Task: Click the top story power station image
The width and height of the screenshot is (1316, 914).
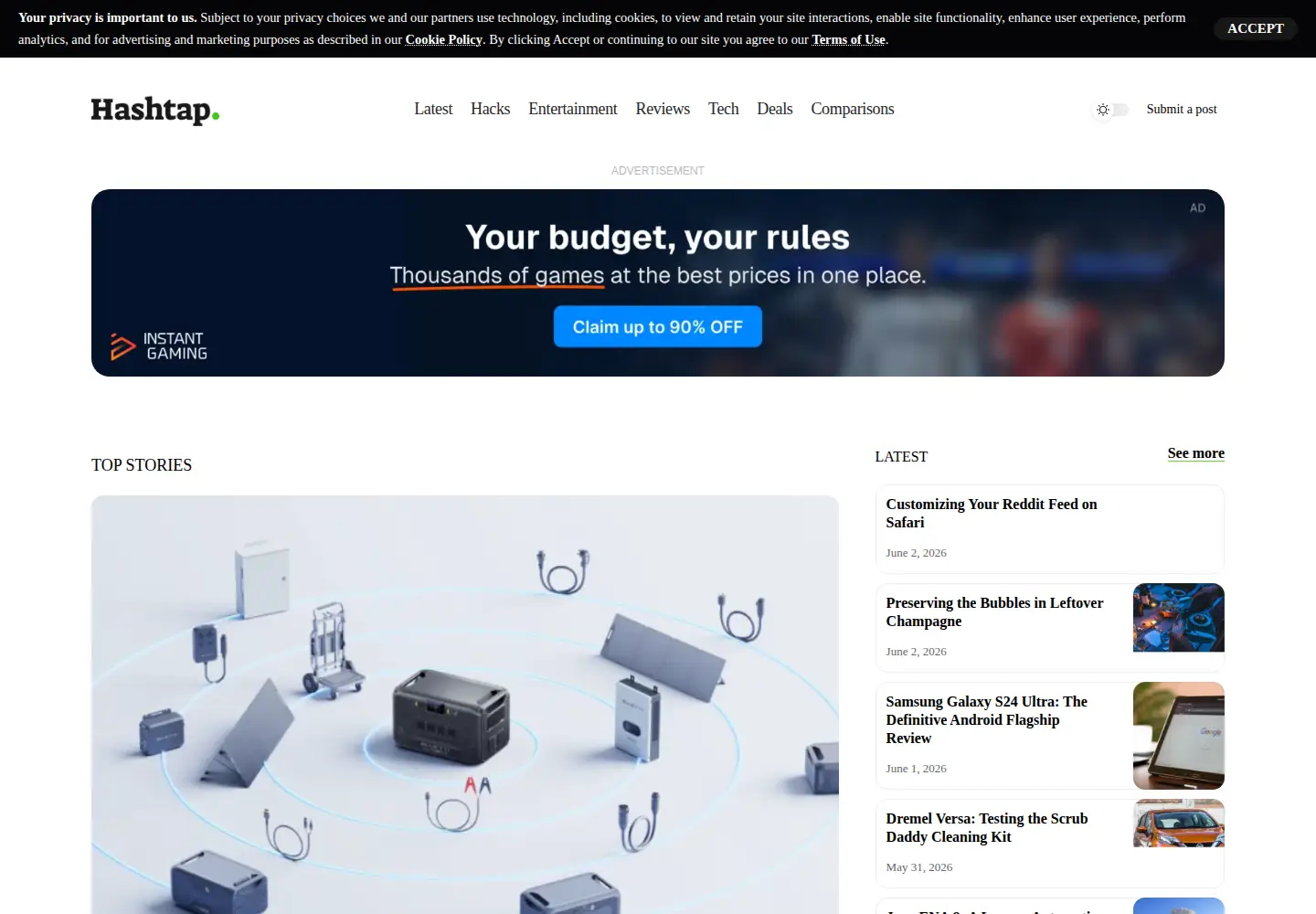Action: 465,705
